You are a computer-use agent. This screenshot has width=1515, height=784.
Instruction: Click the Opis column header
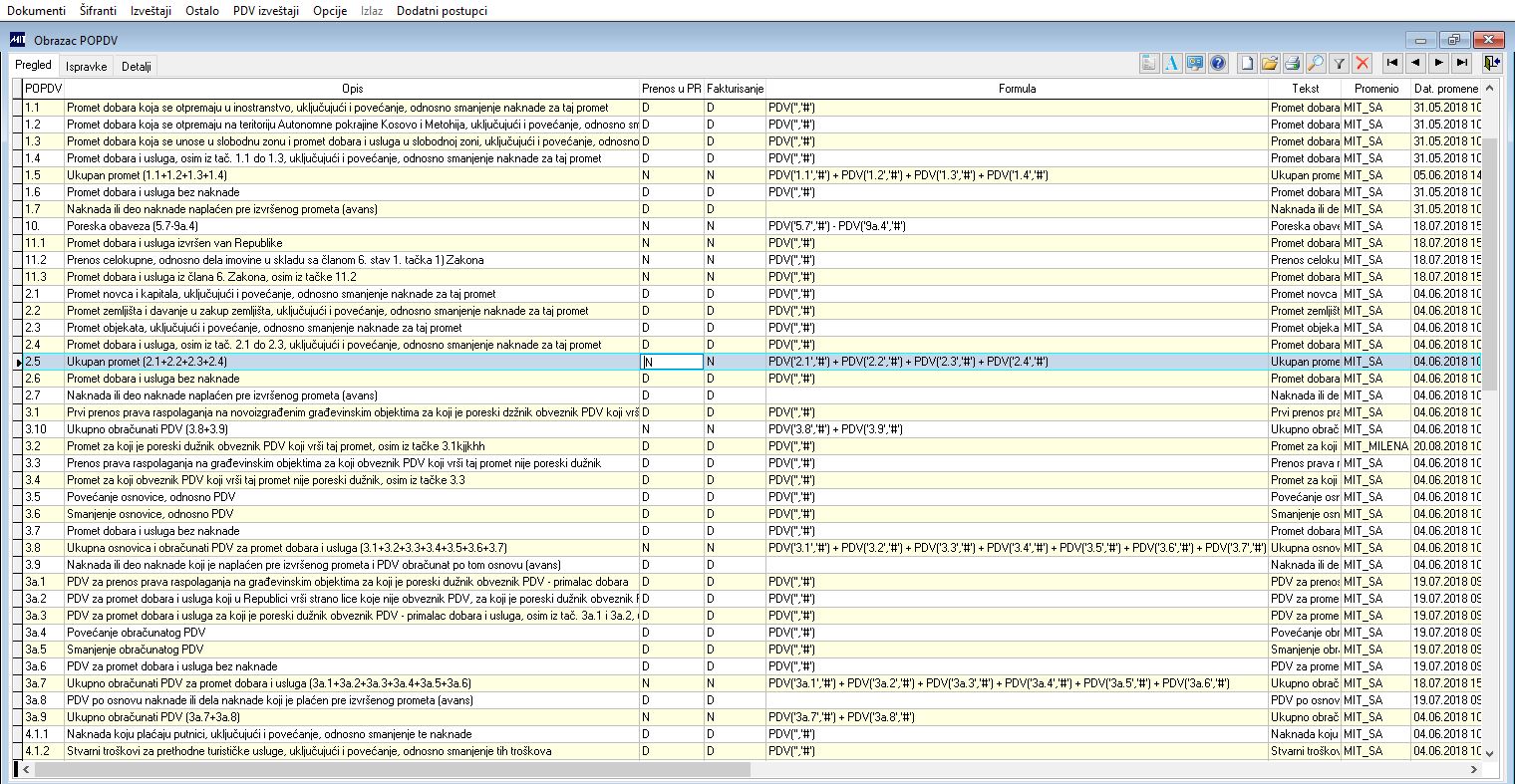click(x=352, y=89)
